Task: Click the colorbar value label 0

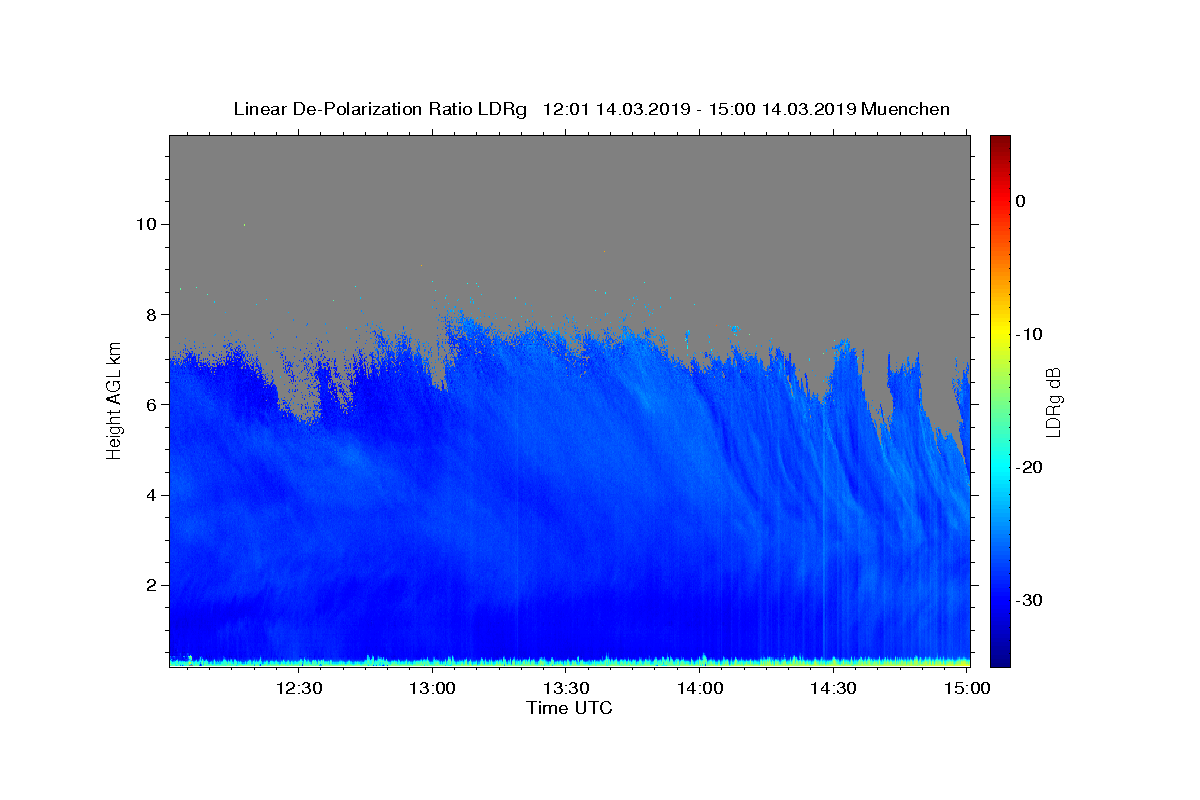Action: point(1020,201)
